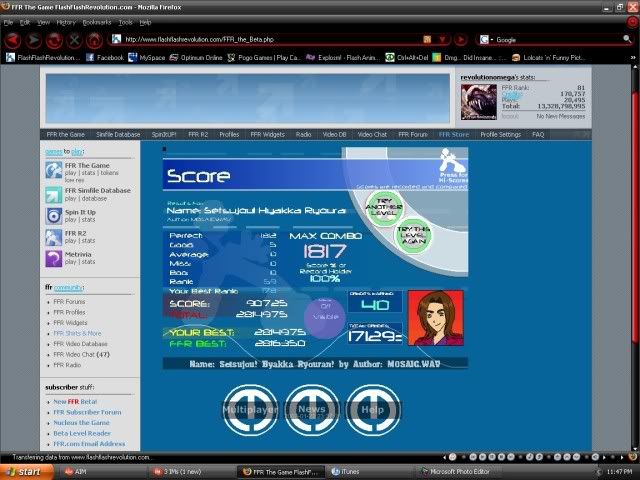Viewport: 640px width, 480px height.
Task: Click the browser Home button
Action: tap(95, 40)
